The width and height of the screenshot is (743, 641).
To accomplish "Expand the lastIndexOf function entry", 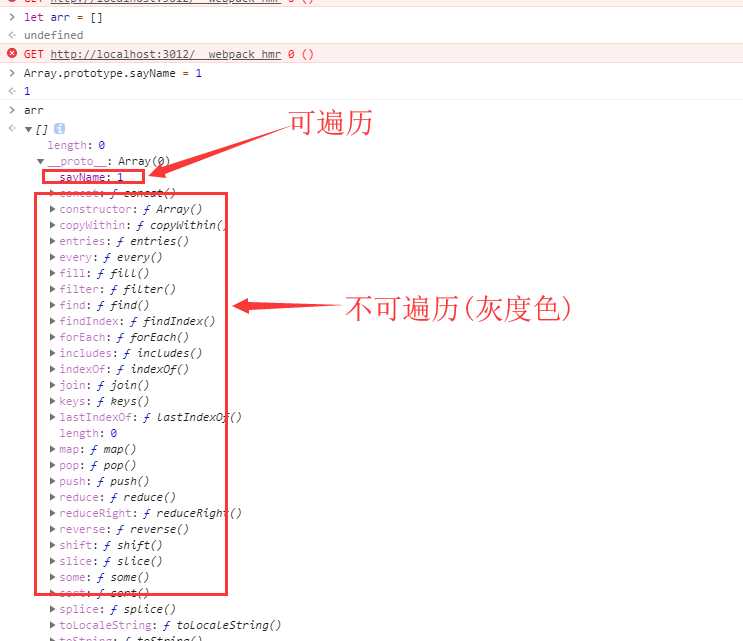I will [x=53, y=417].
